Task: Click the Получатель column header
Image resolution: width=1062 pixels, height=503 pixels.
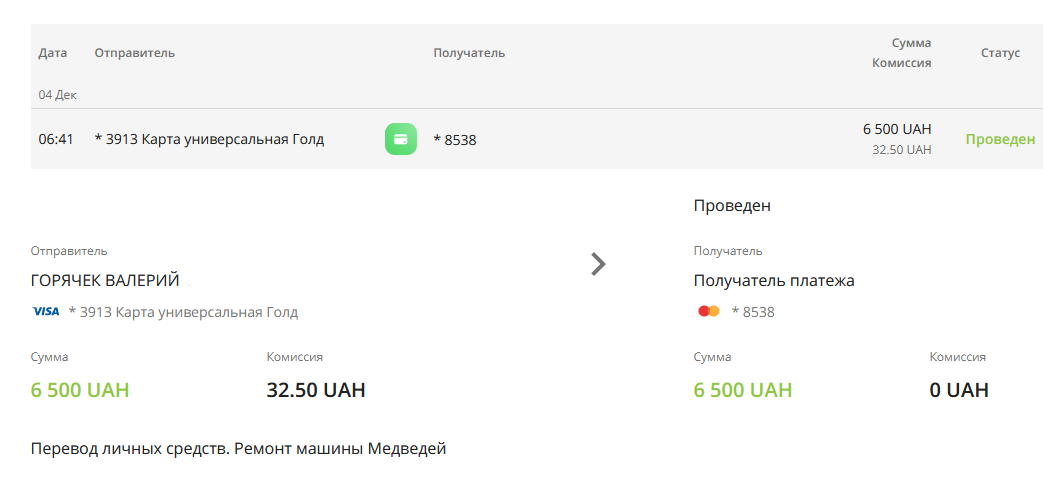Action: (x=469, y=53)
